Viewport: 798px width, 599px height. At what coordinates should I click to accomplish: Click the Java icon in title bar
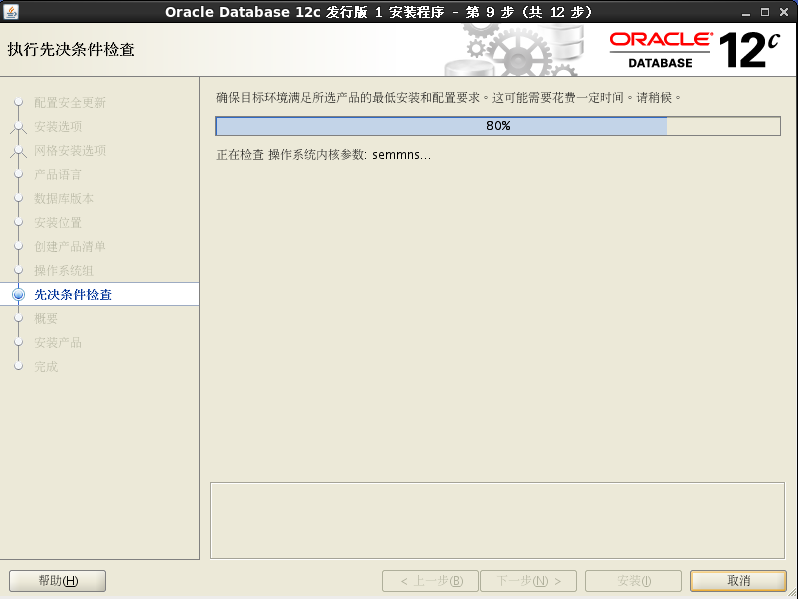[11, 11]
